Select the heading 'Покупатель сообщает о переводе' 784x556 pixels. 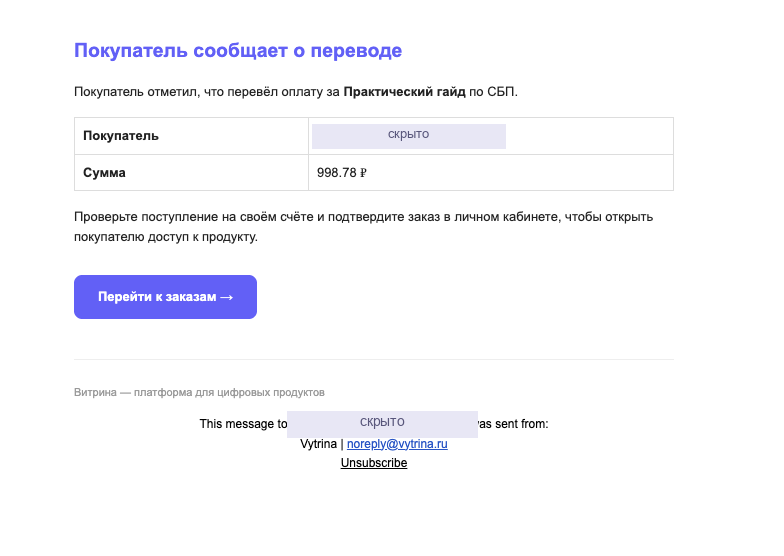pyautogui.click(x=238, y=50)
